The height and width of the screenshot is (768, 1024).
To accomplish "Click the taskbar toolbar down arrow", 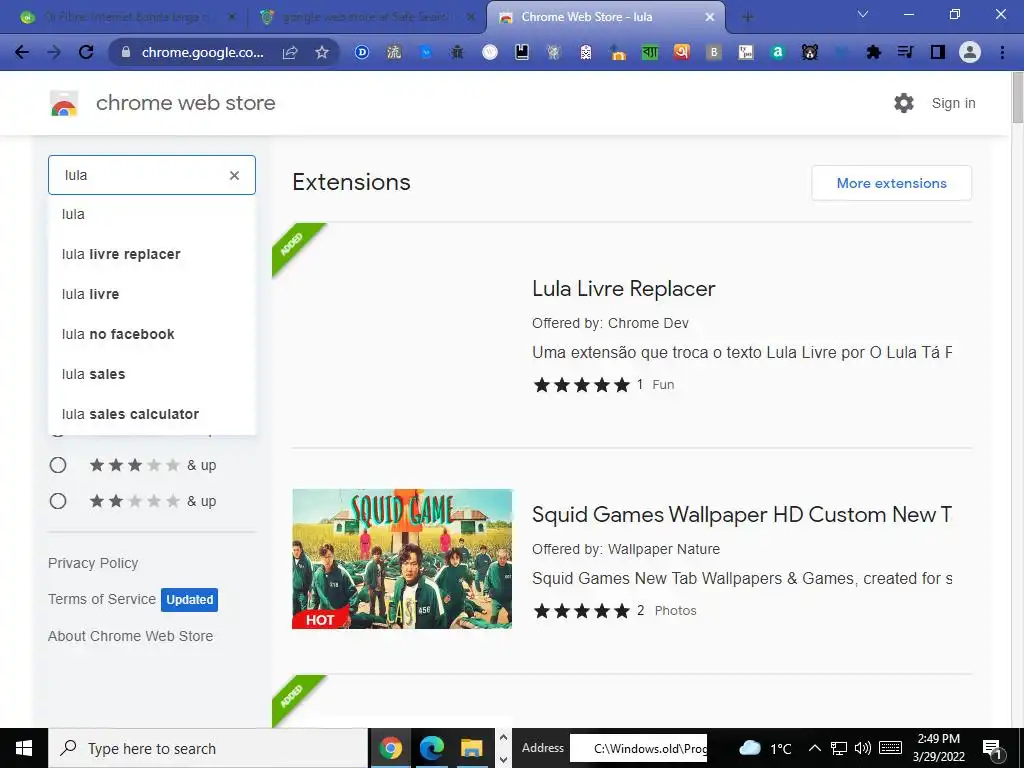I will pos(503,760).
